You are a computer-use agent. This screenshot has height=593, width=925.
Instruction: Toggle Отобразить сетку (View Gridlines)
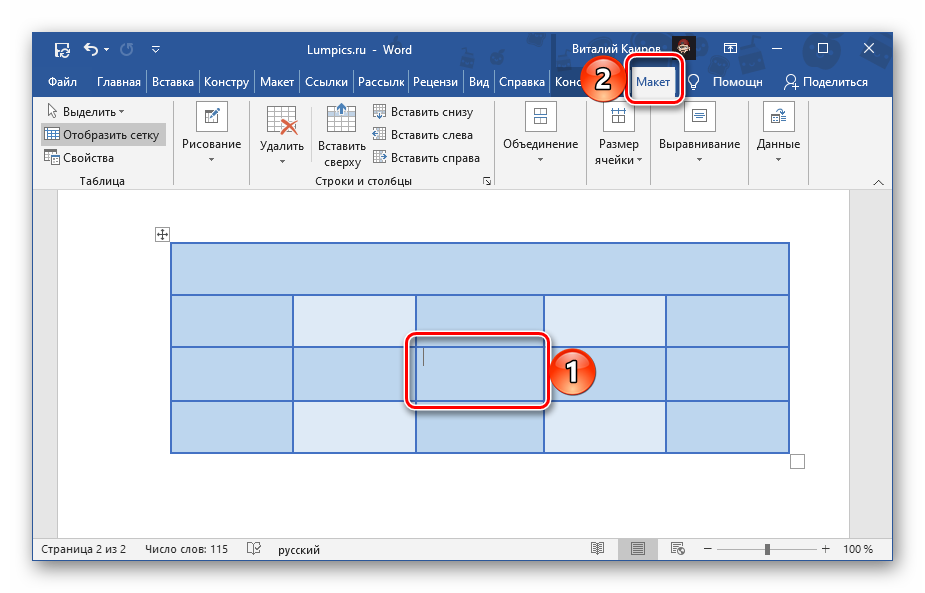click(x=101, y=135)
